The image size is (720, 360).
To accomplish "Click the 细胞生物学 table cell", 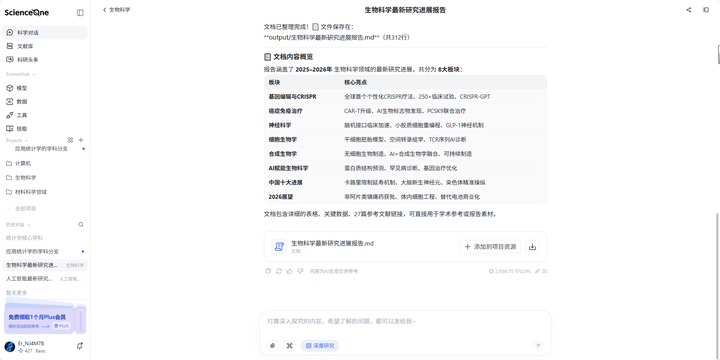I will pyautogui.click(x=283, y=140).
